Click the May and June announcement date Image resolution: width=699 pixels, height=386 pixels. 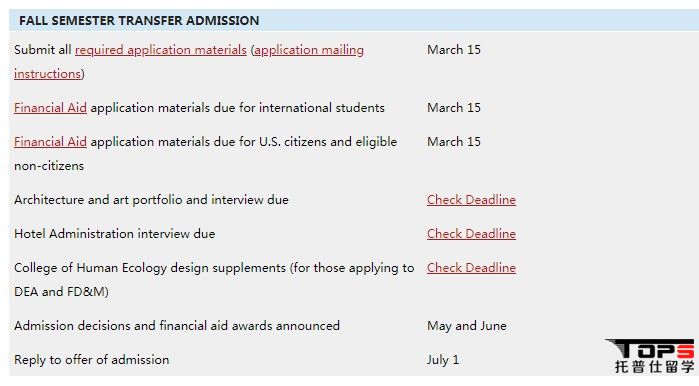click(x=467, y=326)
